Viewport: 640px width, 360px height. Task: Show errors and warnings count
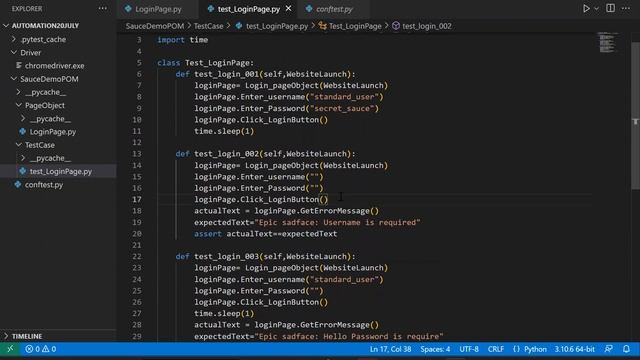[40, 349]
